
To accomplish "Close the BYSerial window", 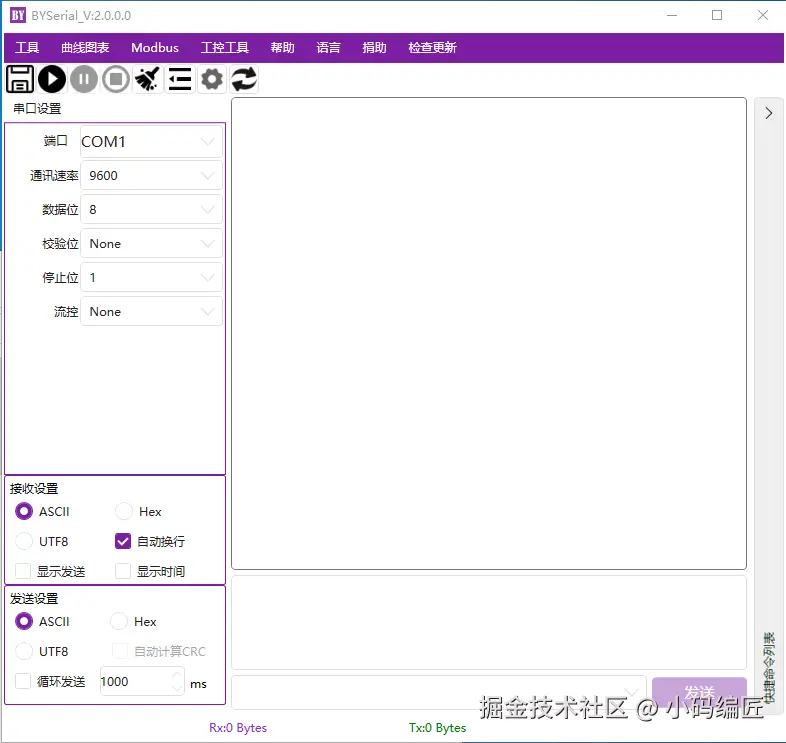I will pos(763,15).
